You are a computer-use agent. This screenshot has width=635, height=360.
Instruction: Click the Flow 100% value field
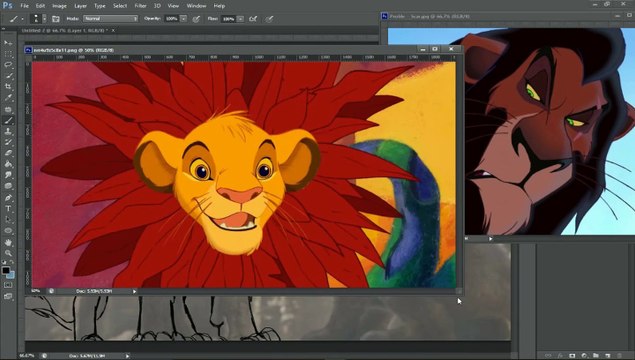point(228,19)
